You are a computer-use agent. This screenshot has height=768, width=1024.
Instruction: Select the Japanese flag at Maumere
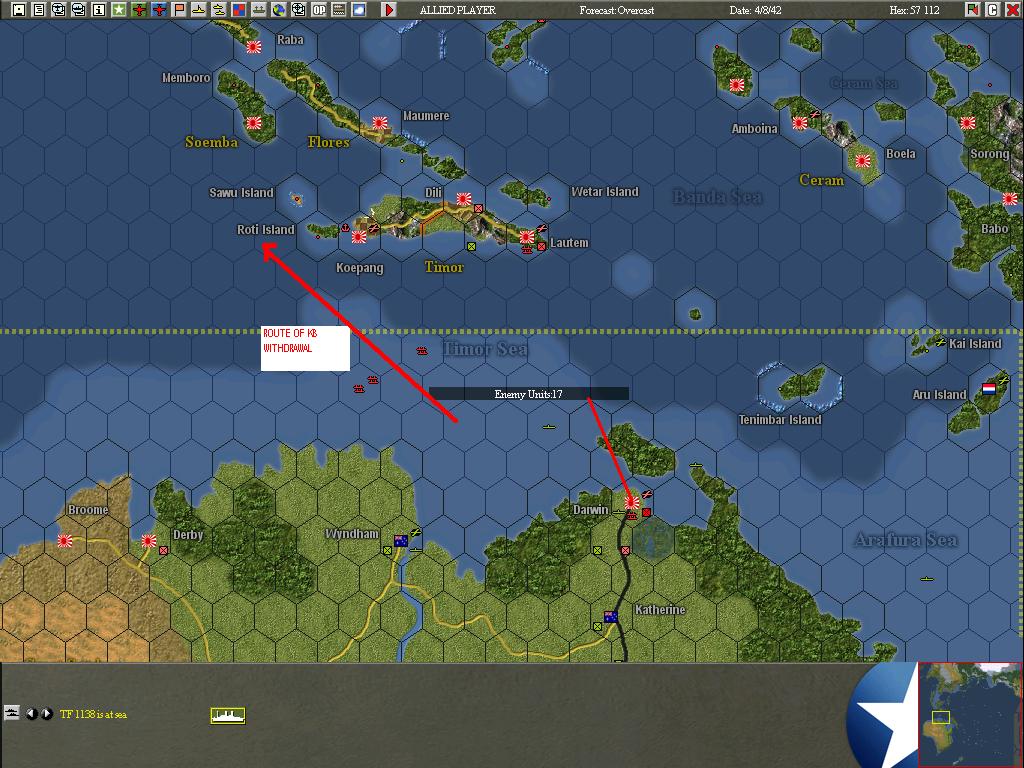(x=380, y=122)
